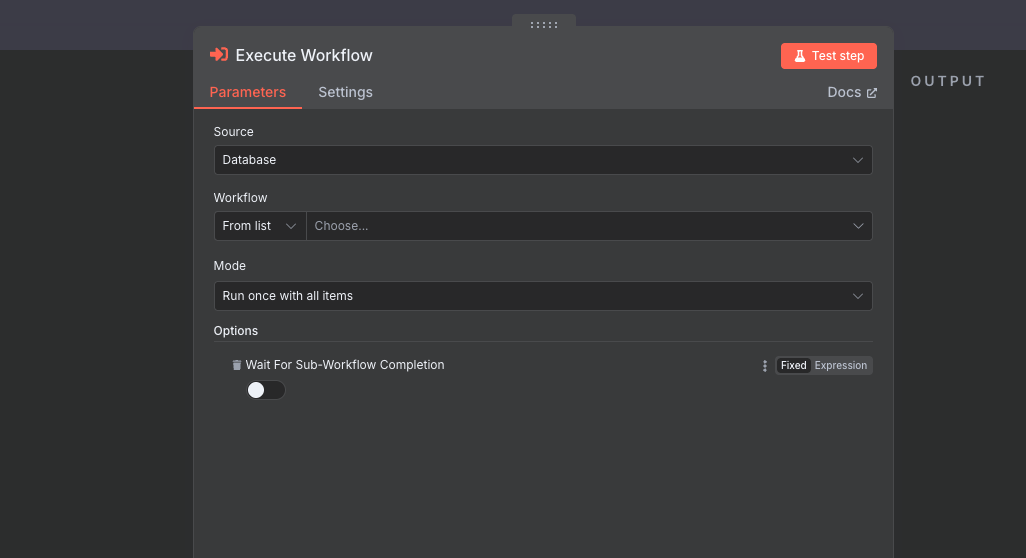Click the Test step button
Viewport: 1026px width, 558px height.
pyautogui.click(x=828, y=56)
